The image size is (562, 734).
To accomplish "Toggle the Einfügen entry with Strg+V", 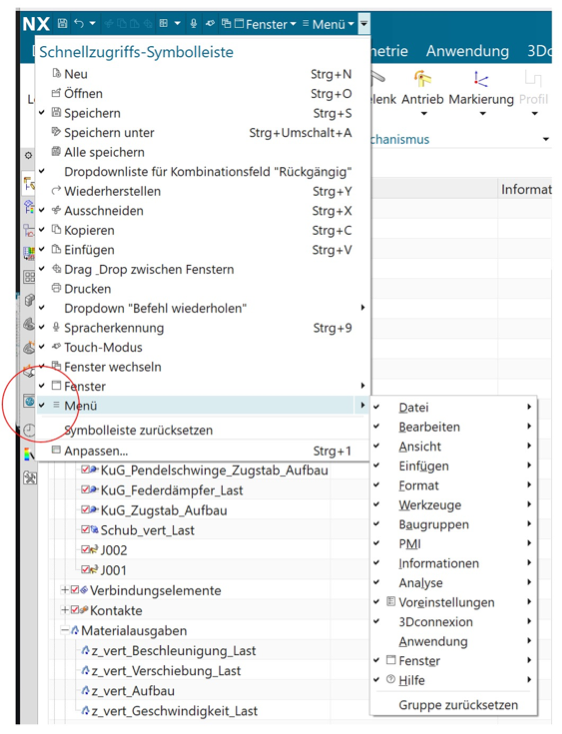I will point(203,250).
